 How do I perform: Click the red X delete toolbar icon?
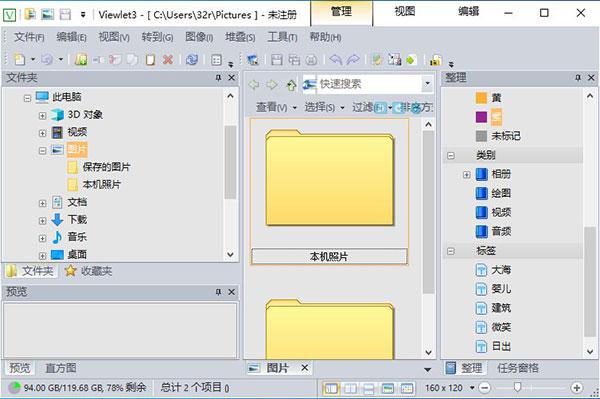[x=168, y=60]
